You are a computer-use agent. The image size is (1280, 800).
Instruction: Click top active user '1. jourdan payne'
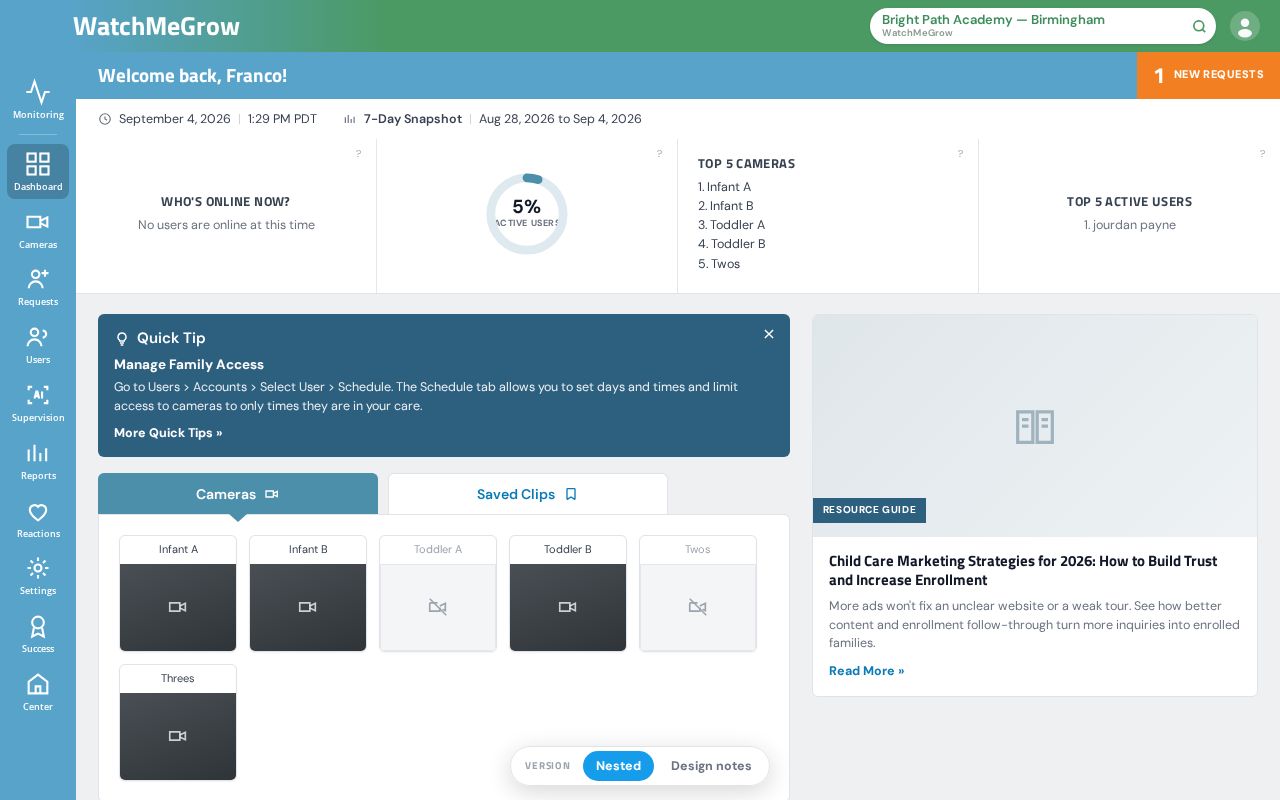(x=1130, y=225)
